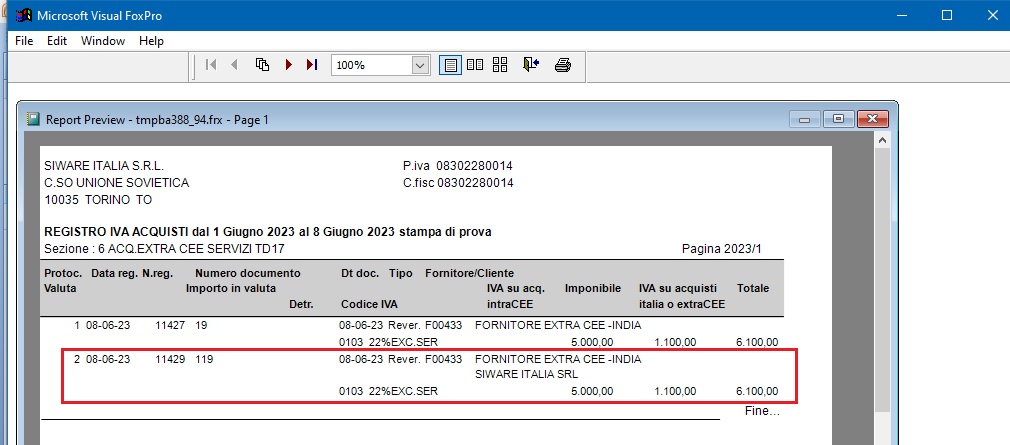Click the 'Imponibile' column header
The height and width of the screenshot is (445, 1010).
click(593, 288)
